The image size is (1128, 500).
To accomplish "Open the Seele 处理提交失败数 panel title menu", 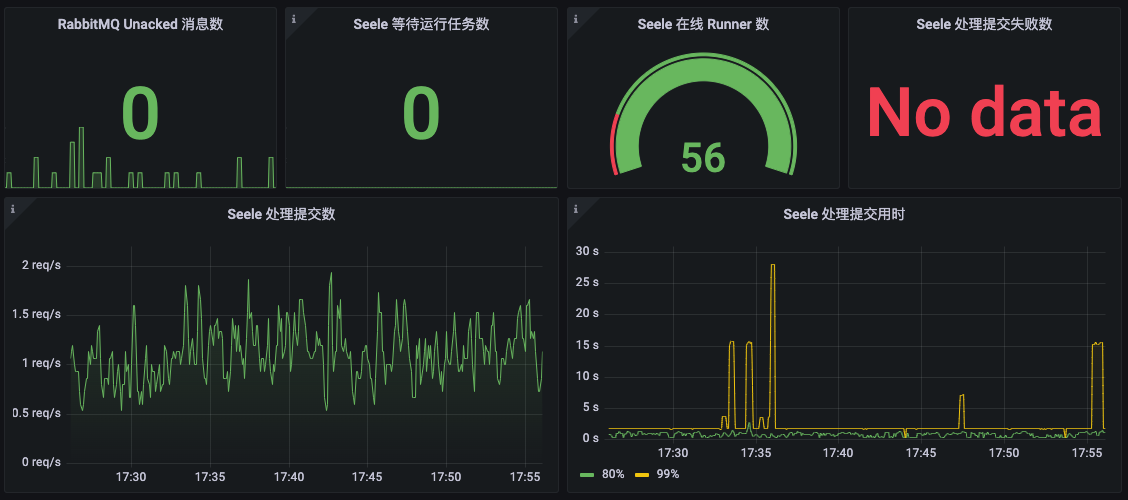I will [984, 24].
